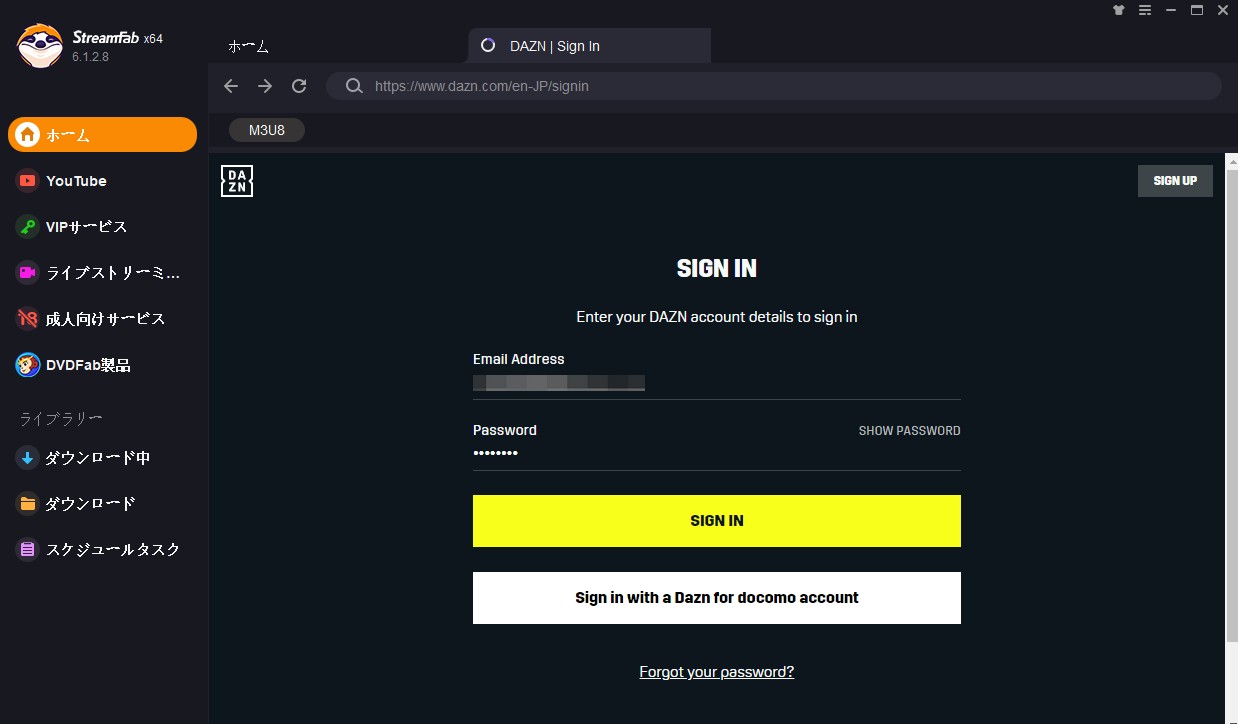Click the loading spinner on DAZN tab

click(x=488, y=45)
